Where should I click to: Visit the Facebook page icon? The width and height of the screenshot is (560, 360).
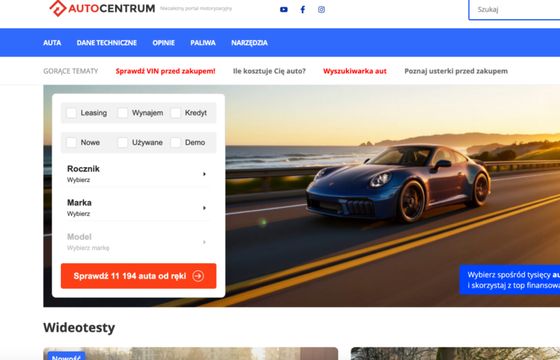(302, 10)
